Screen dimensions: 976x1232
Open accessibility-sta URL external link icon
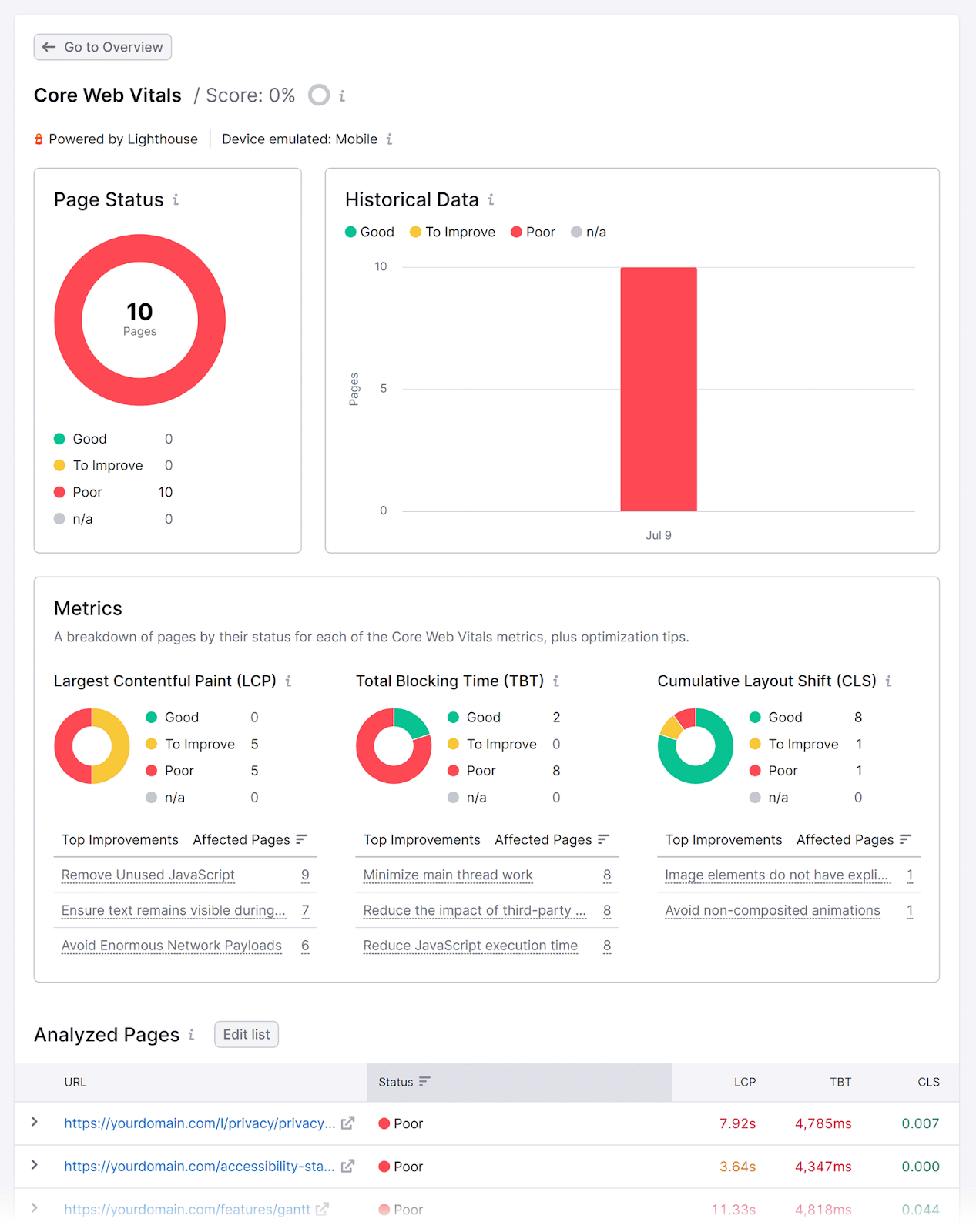pyautogui.click(x=347, y=1167)
